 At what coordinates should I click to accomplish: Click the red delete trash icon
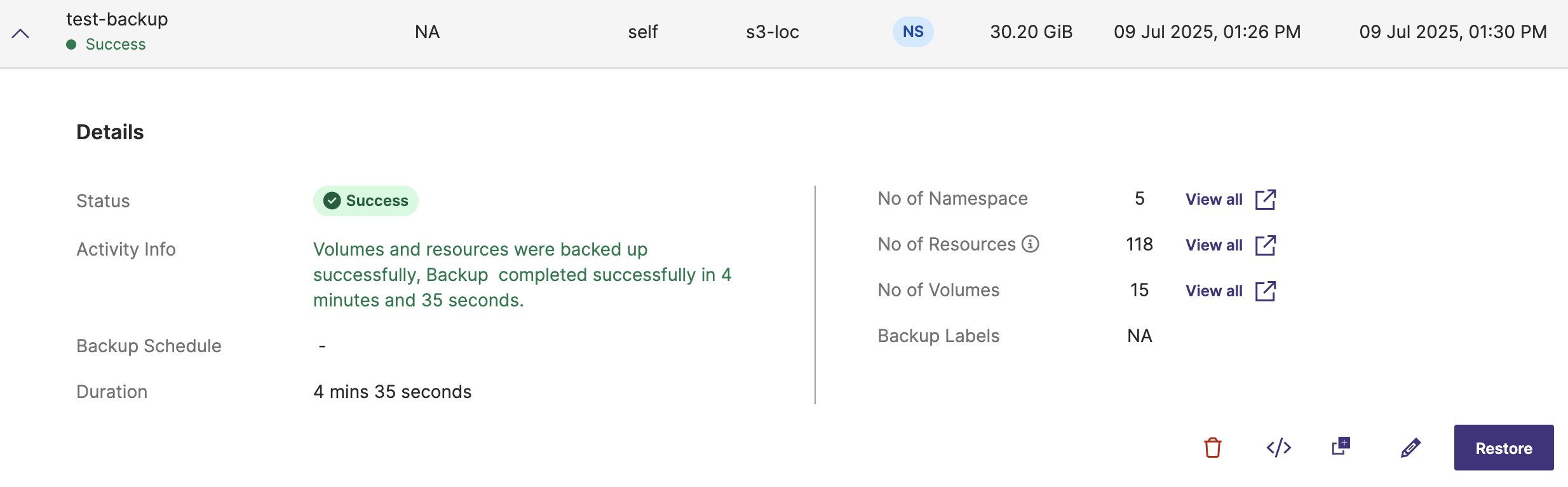1212,448
